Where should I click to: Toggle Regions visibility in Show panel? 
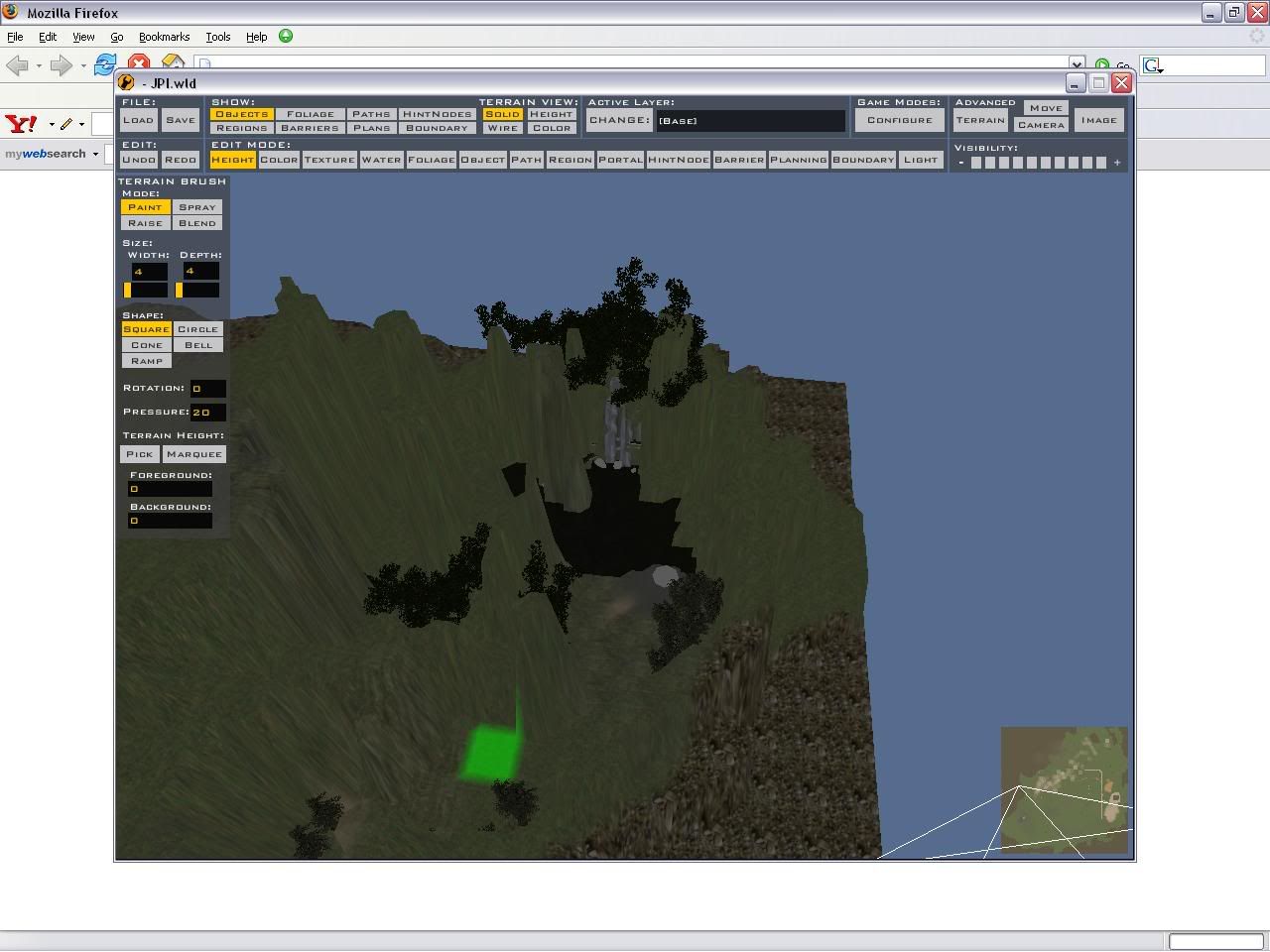(241, 128)
